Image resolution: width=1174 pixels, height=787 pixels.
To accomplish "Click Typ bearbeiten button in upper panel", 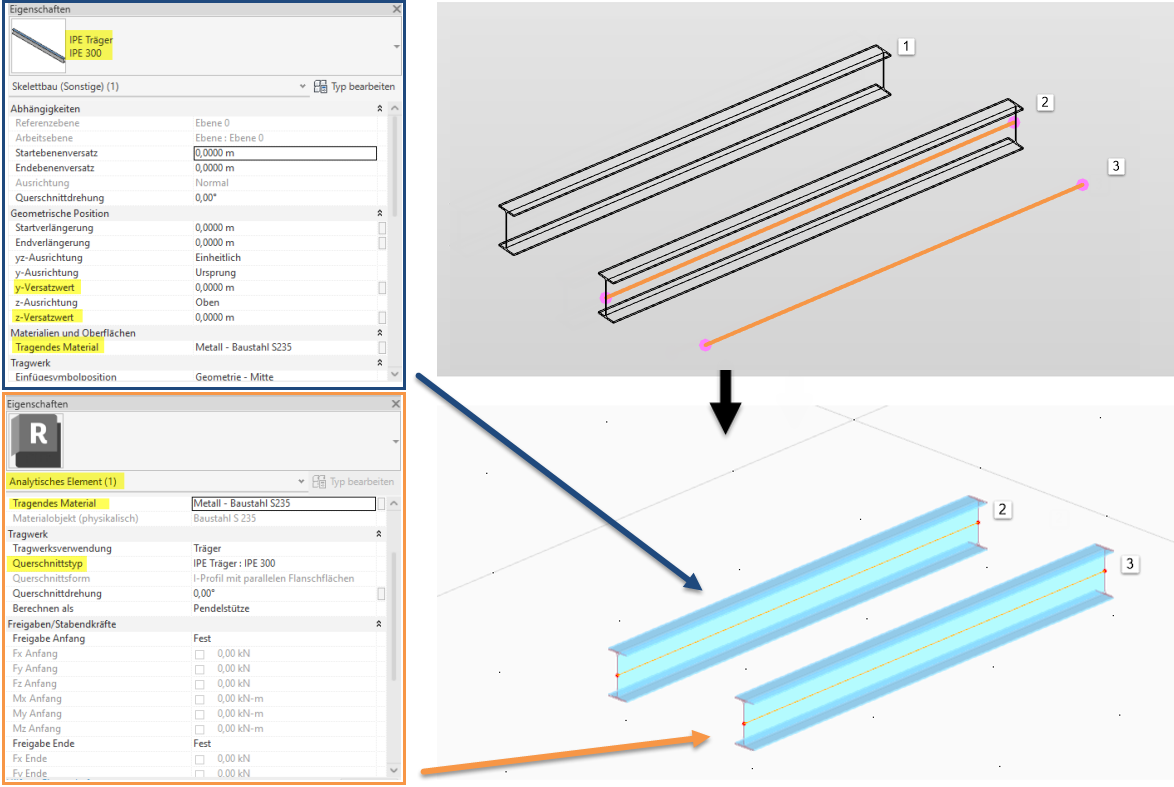I will (354, 86).
